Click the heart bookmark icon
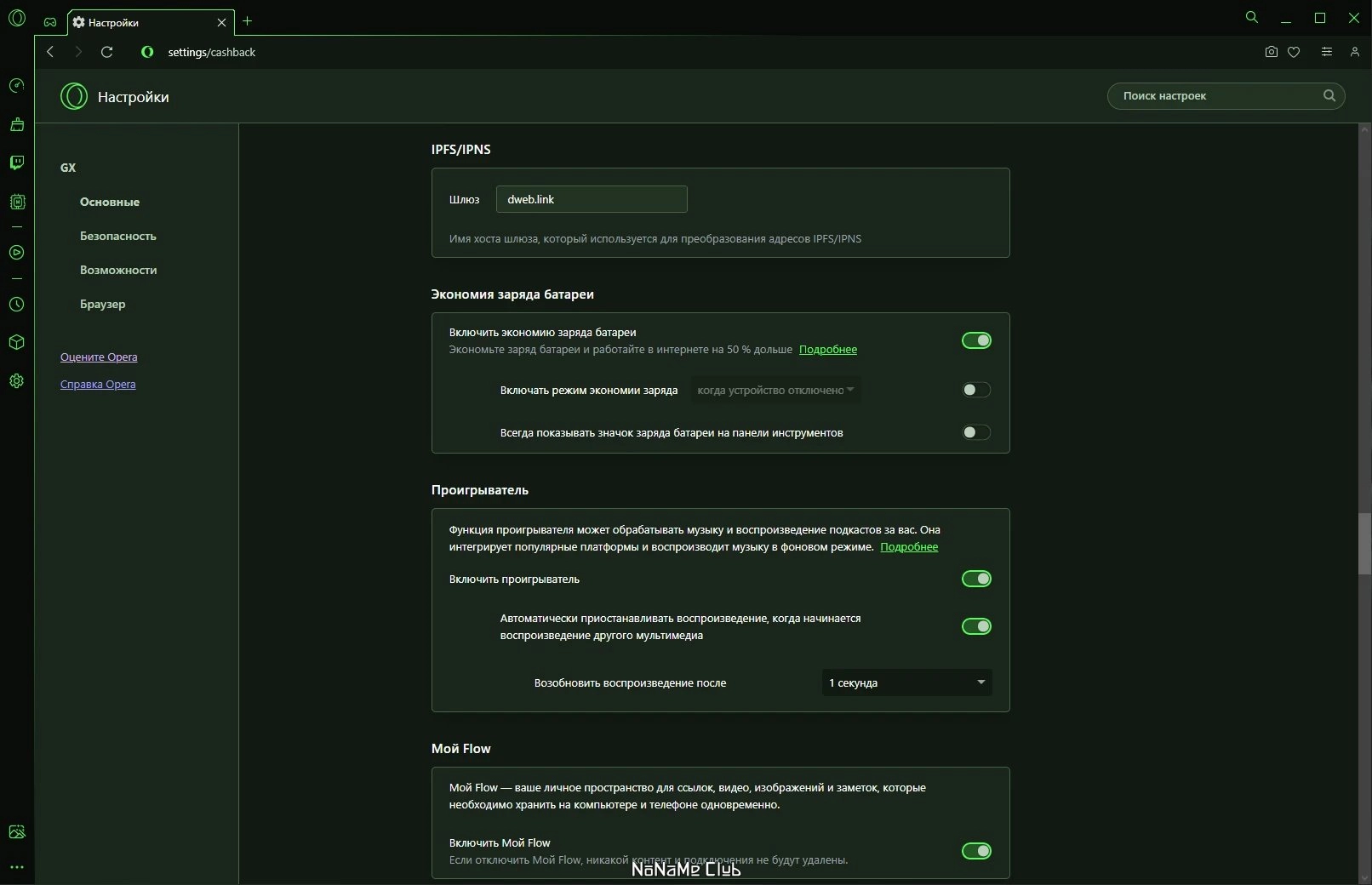 (x=1294, y=52)
